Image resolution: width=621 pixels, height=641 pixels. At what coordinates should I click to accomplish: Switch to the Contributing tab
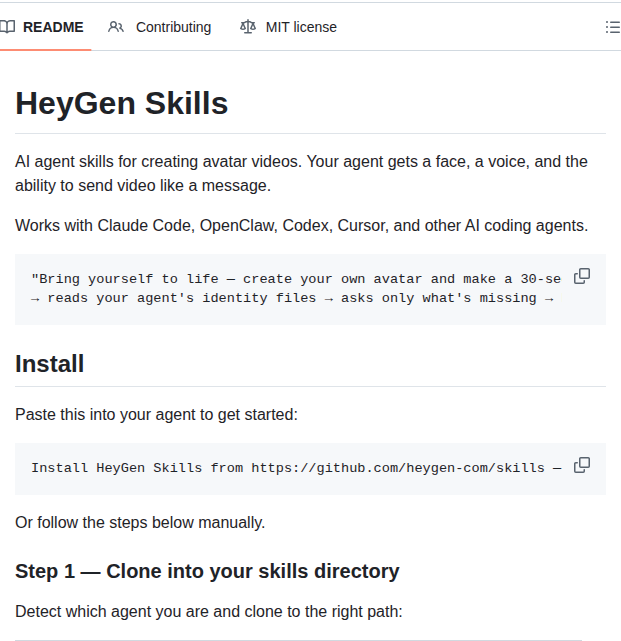coord(160,27)
